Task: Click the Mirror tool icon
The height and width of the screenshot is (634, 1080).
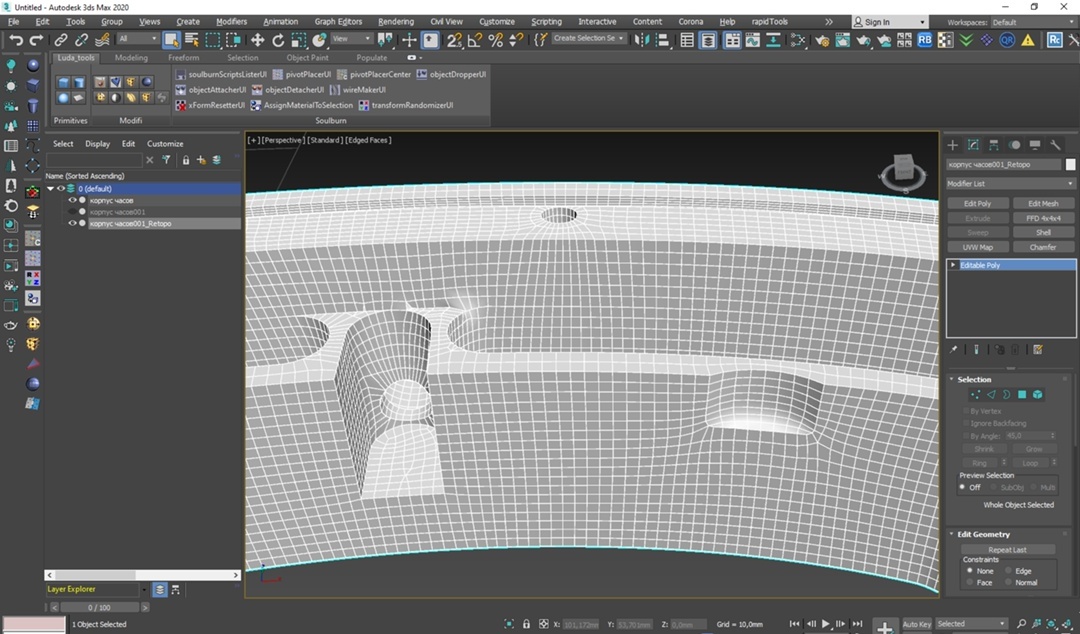Action: pos(641,40)
